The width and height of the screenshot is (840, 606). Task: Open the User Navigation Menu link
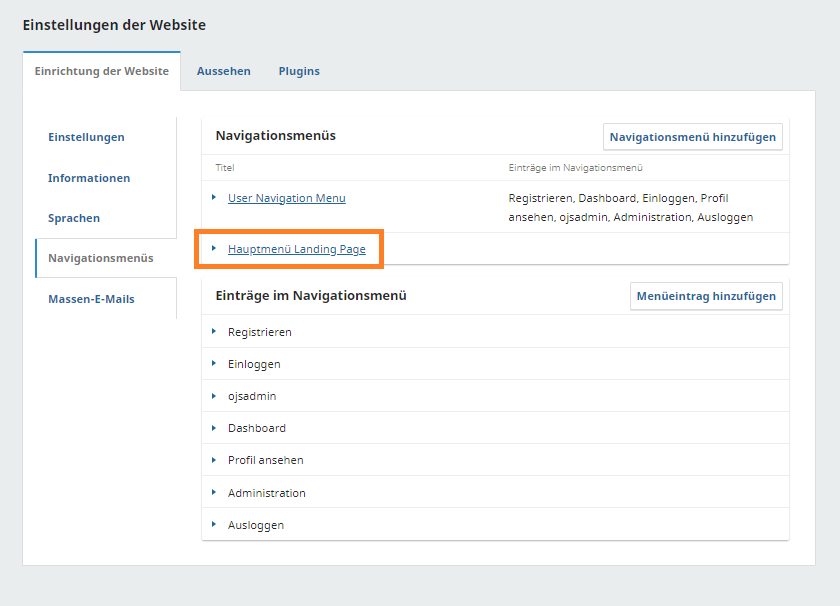pyautogui.click(x=286, y=198)
